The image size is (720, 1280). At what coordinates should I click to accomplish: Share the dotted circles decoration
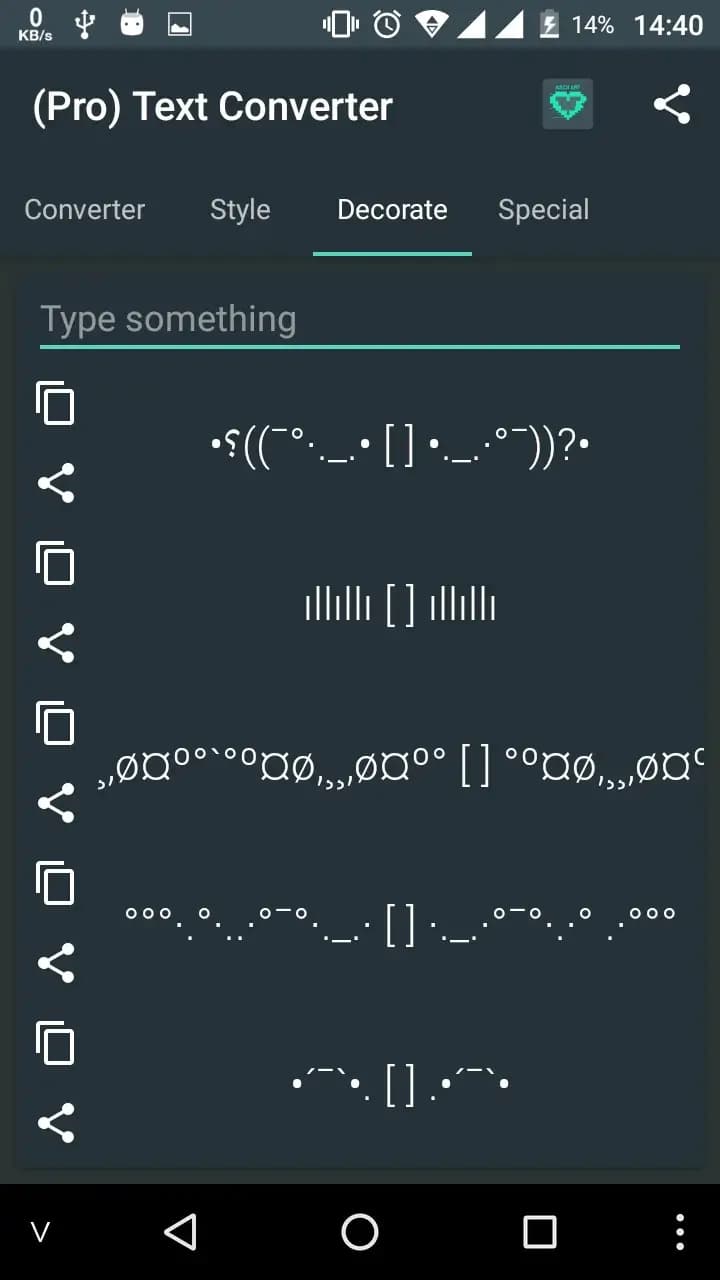point(55,963)
